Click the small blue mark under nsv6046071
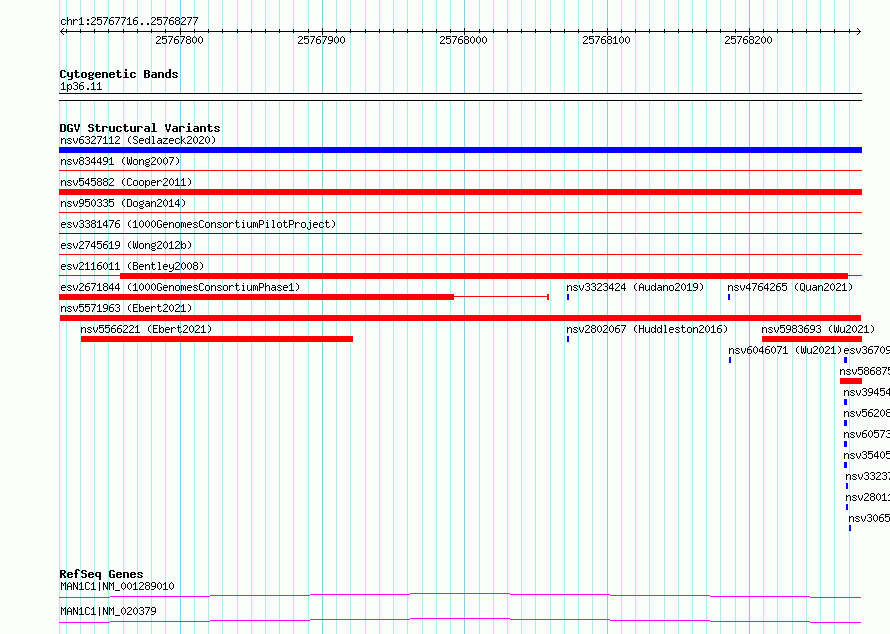This screenshot has height=634, width=890. pyautogui.click(x=730, y=360)
